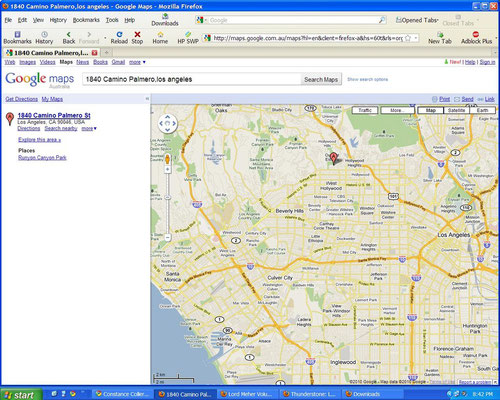The height and width of the screenshot is (400, 500).
Task: Expand the 'more' dropdown in Google top links
Action: pos(137,62)
